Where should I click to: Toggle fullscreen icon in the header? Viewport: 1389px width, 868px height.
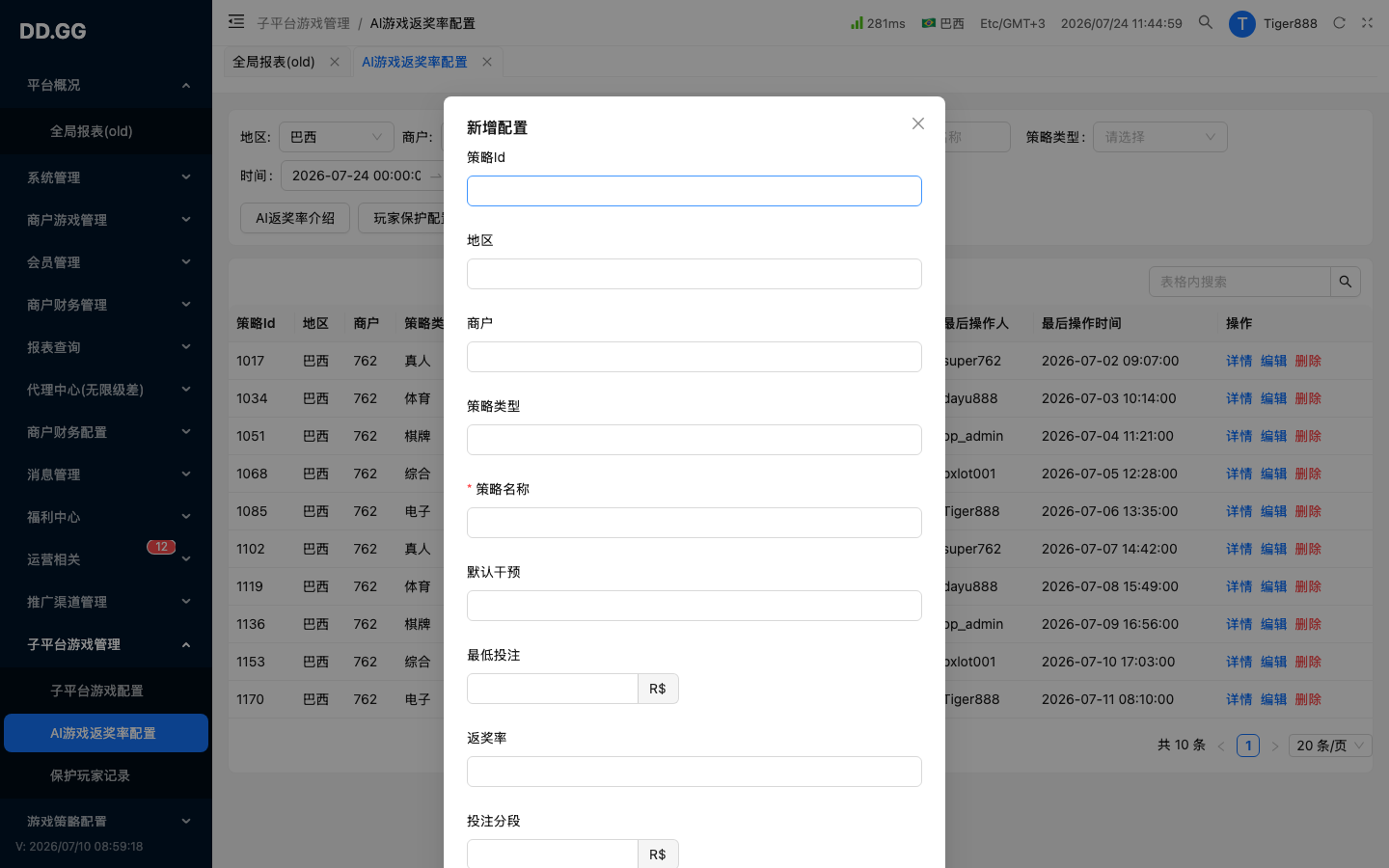point(1367,23)
